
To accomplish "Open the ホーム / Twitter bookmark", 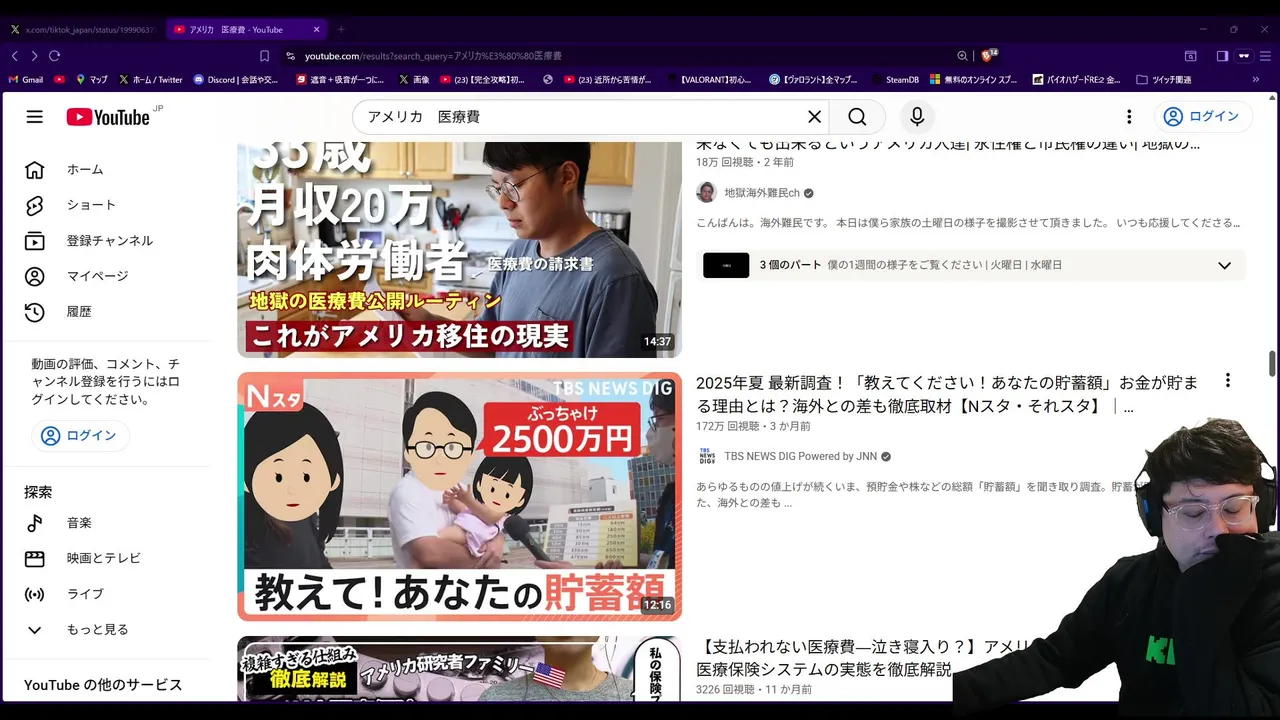I will 151,80.
